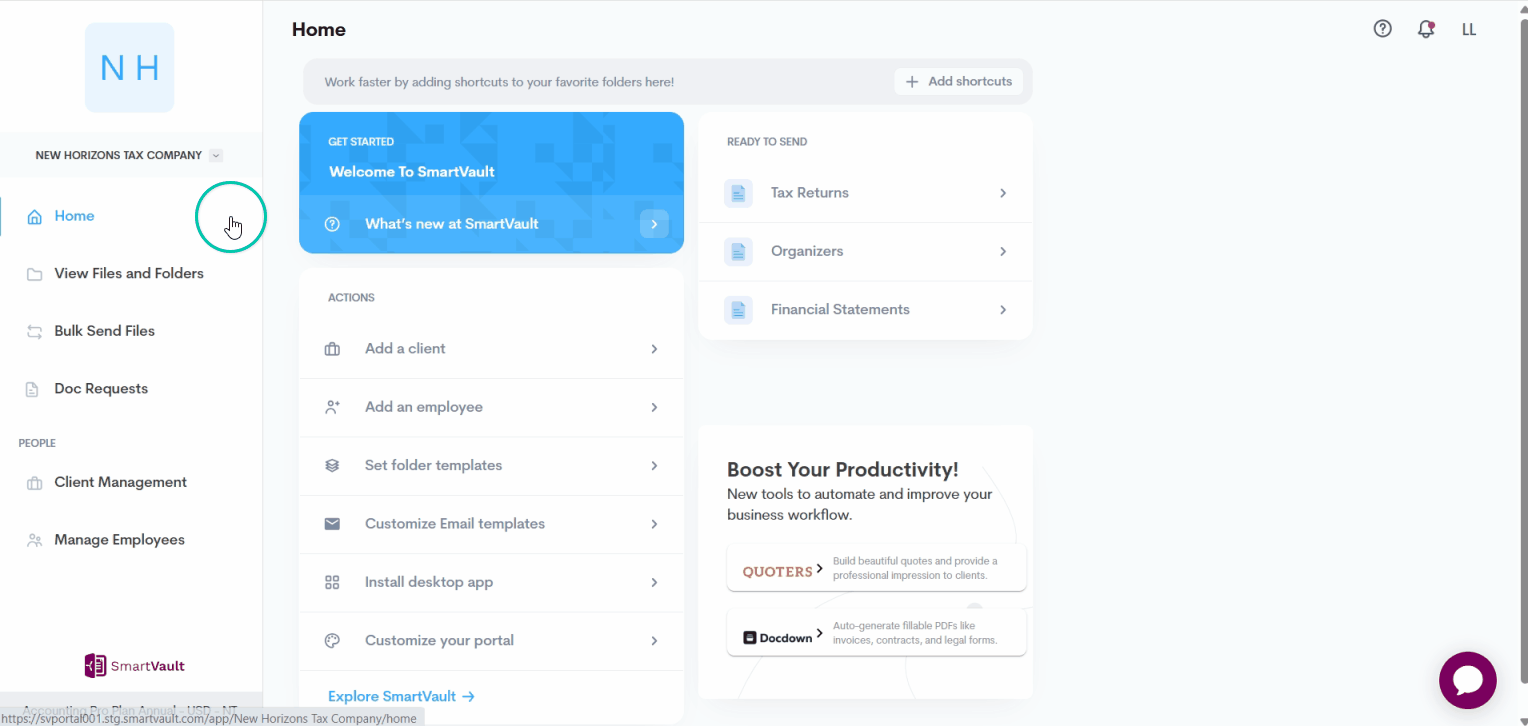This screenshot has height=726, width=1528.
Task: Open Organizers using its chevron
Action: click(x=1002, y=251)
